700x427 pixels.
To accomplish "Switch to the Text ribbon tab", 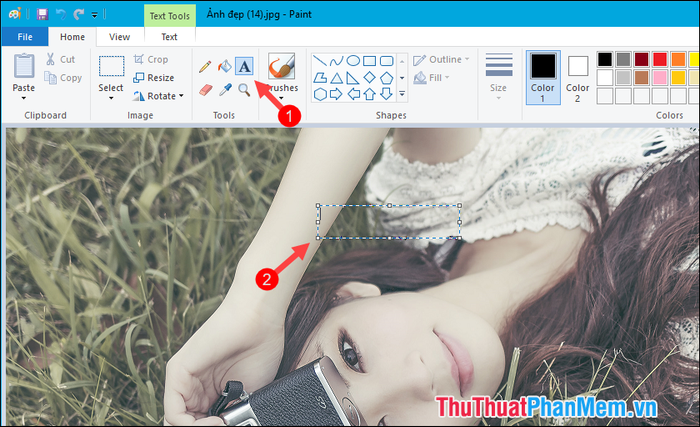I will pos(169,37).
